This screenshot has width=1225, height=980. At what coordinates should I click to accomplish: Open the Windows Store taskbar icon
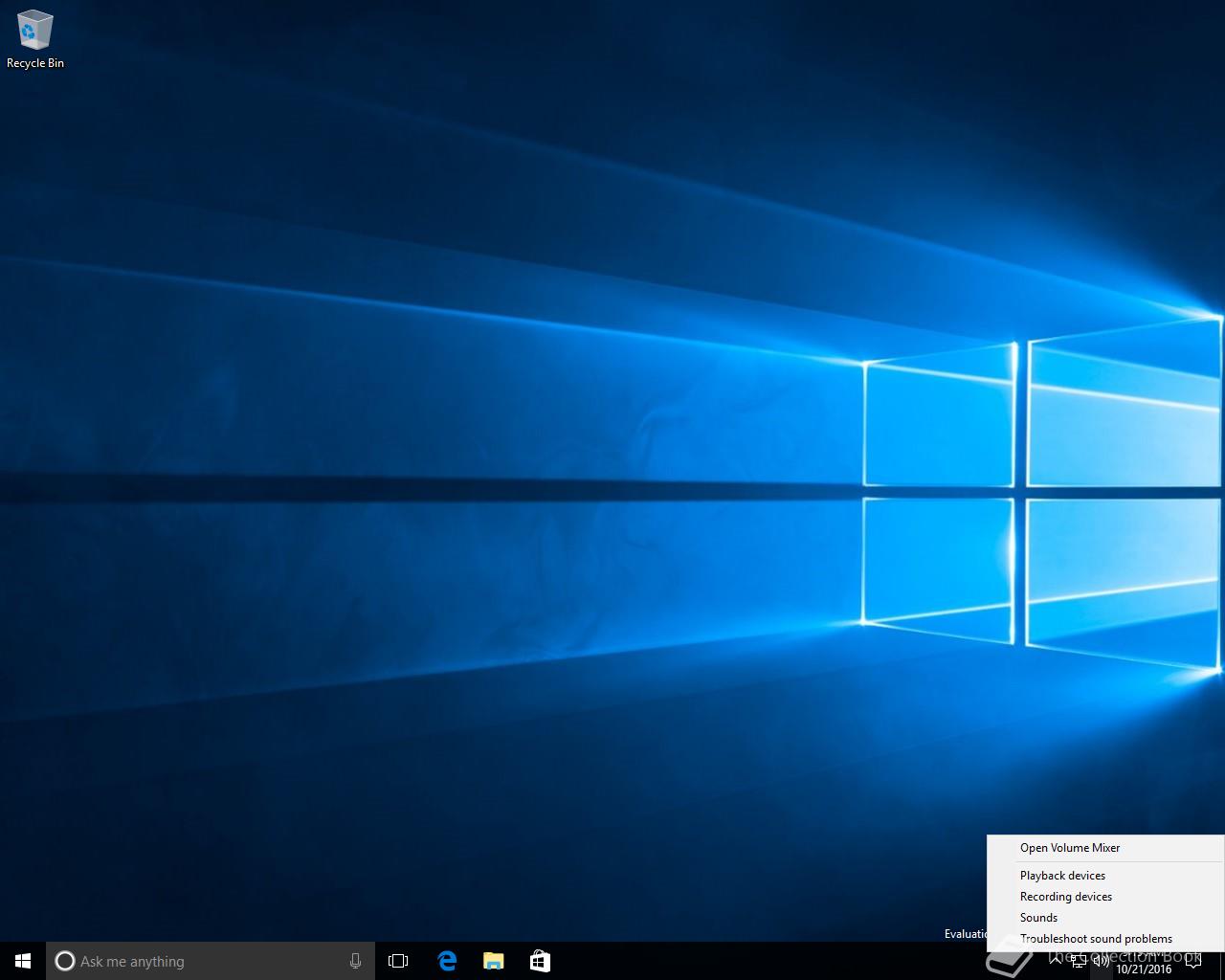pyautogui.click(x=540, y=961)
